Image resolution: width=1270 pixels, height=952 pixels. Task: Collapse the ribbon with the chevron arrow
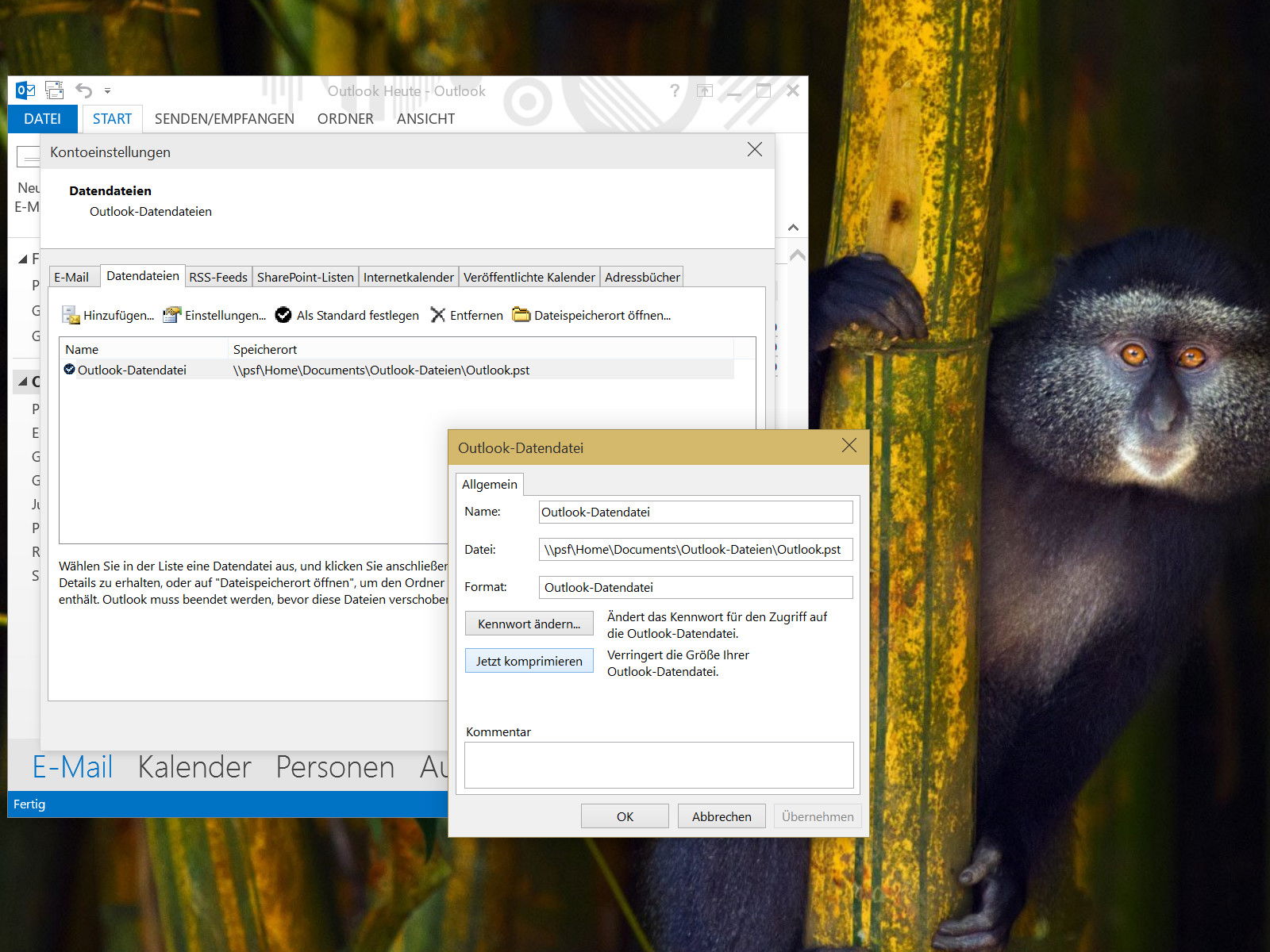point(793,228)
